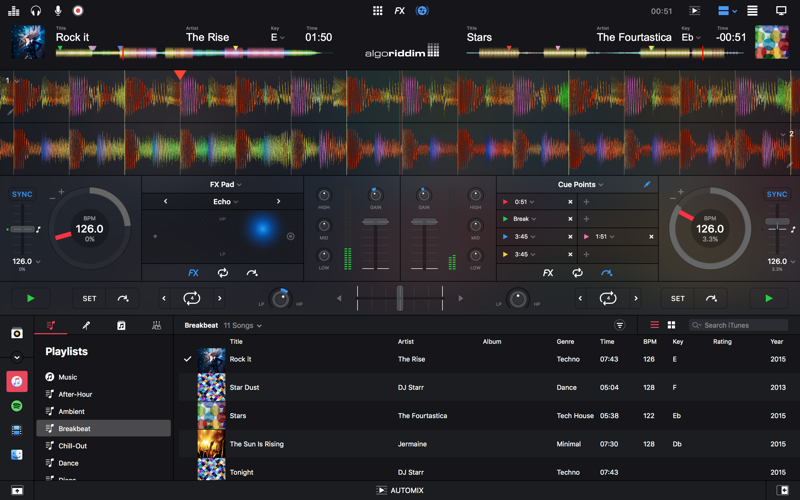The image size is (800, 500).
Task: Delete the 0:51 cue point
Action: point(570,202)
